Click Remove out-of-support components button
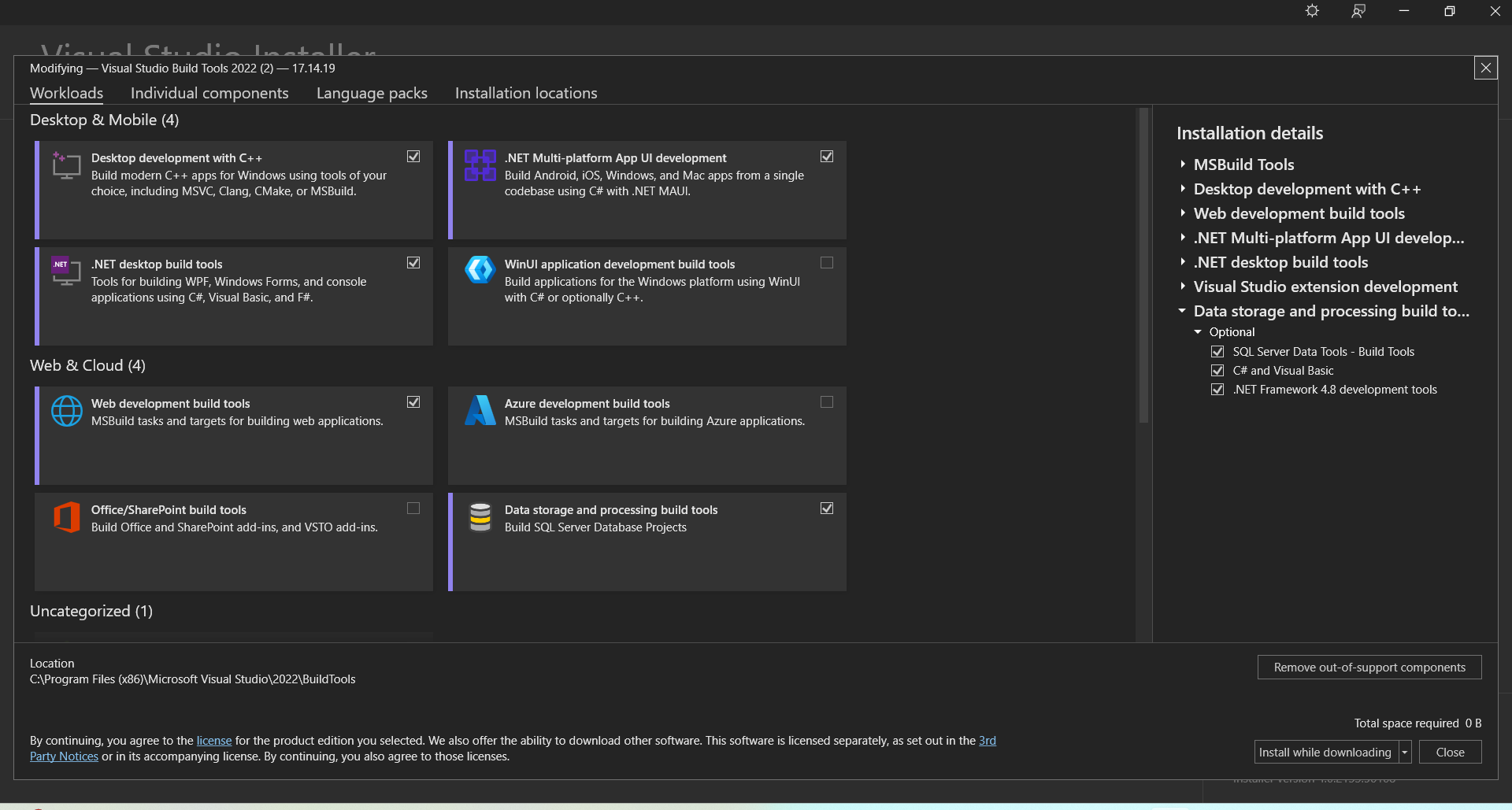The width and height of the screenshot is (1512, 810). pyautogui.click(x=1369, y=668)
